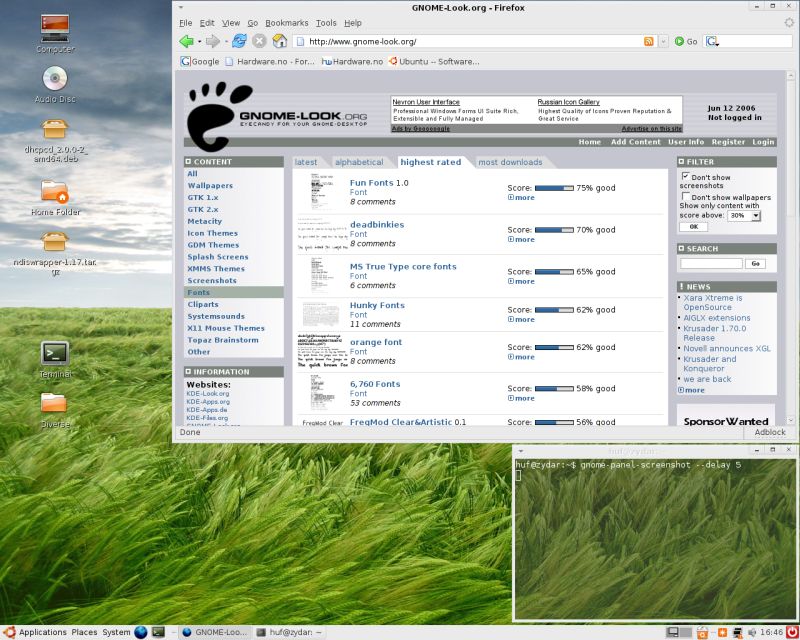Open the File menu
800x640 pixels.
point(186,23)
